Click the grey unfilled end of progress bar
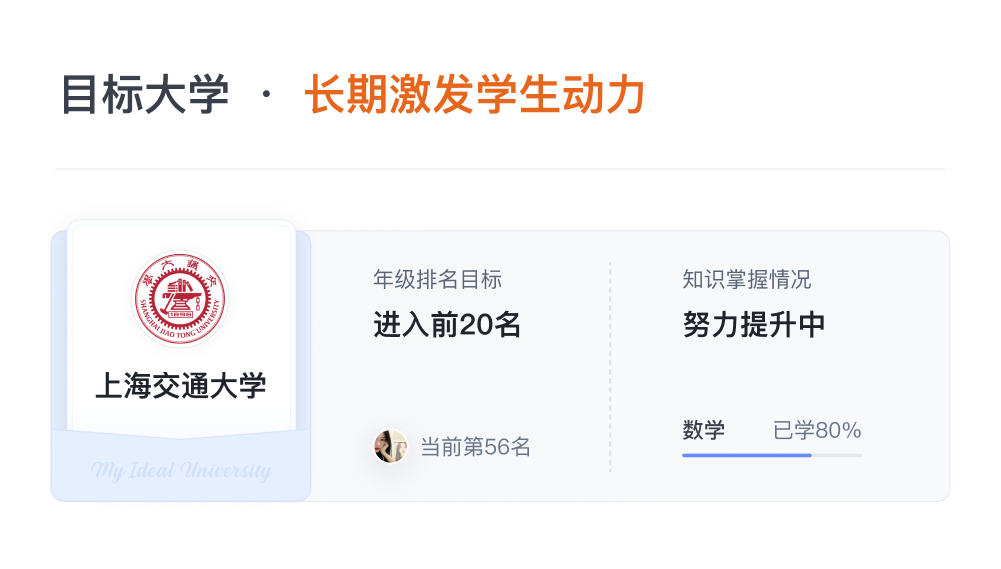The width and height of the screenshot is (1001, 569). pyautogui.click(x=838, y=455)
